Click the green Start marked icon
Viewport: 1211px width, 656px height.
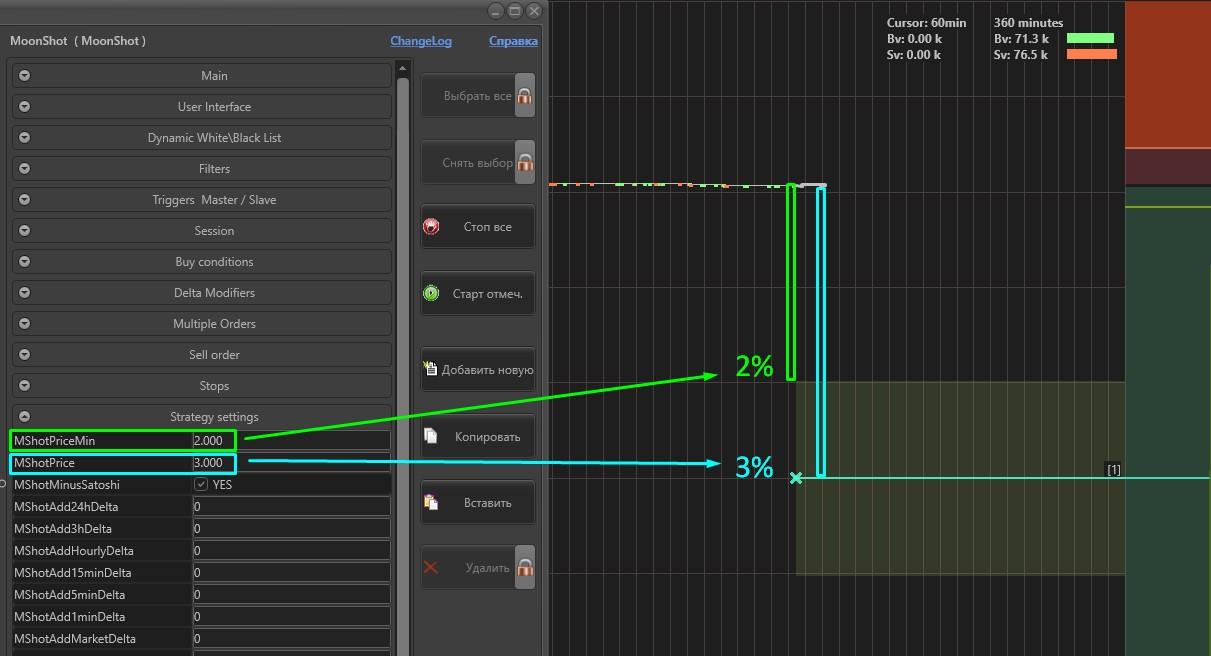[431, 294]
